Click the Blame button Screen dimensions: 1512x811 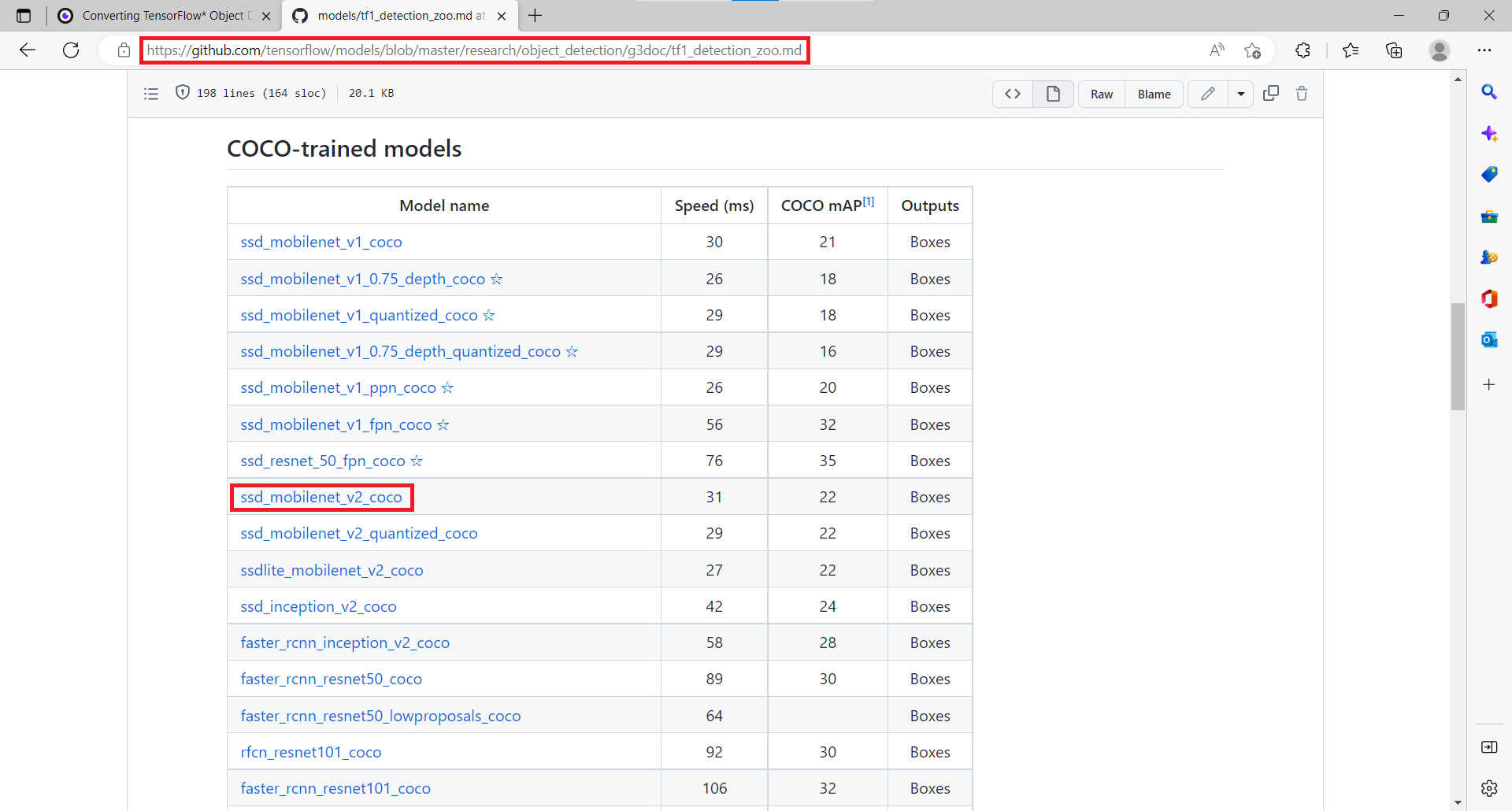click(1154, 94)
